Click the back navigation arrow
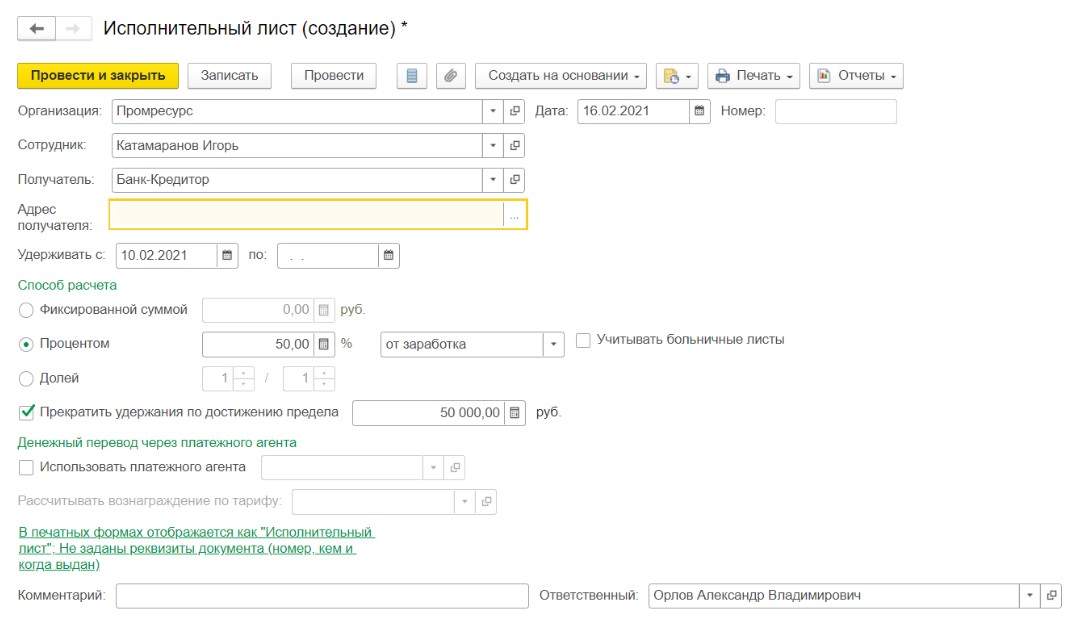This screenshot has width=1088, height=620. (x=37, y=29)
